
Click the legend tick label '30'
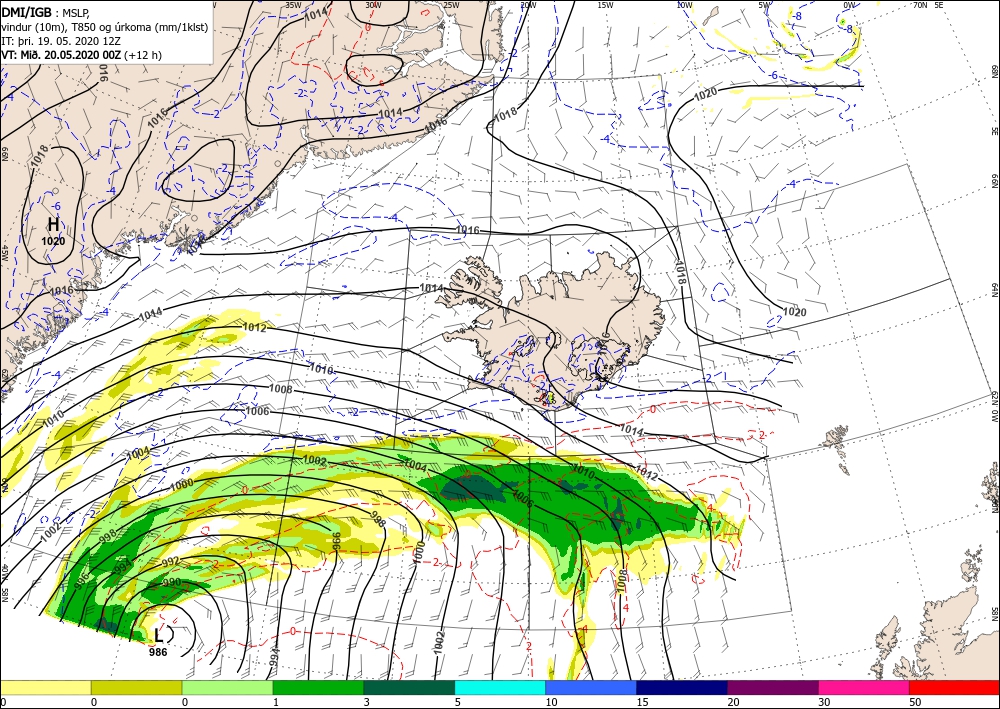pos(823,702)
